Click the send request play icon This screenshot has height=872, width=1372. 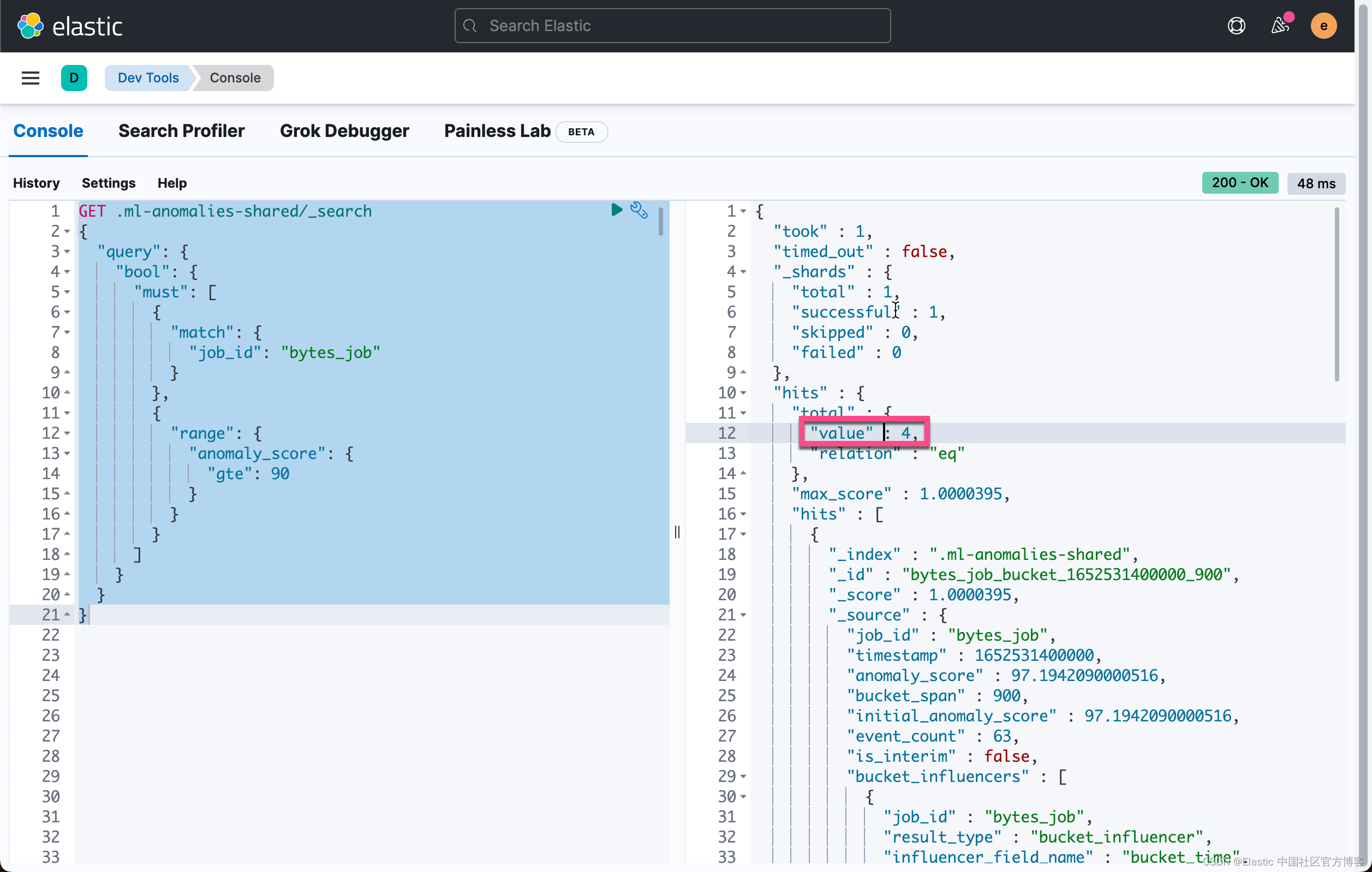pyautogui.click(x=617, y=210)
